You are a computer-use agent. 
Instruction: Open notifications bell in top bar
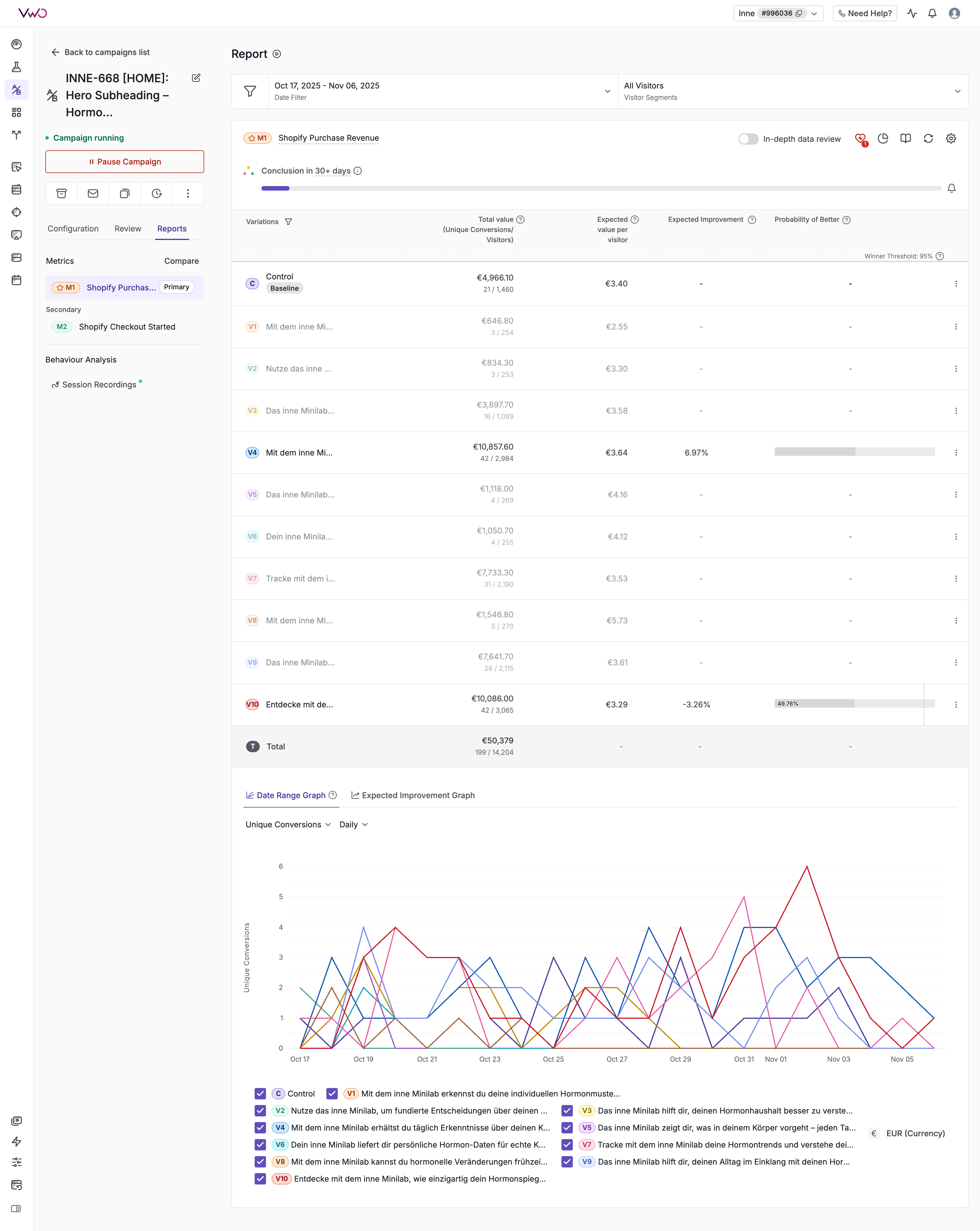932,13
